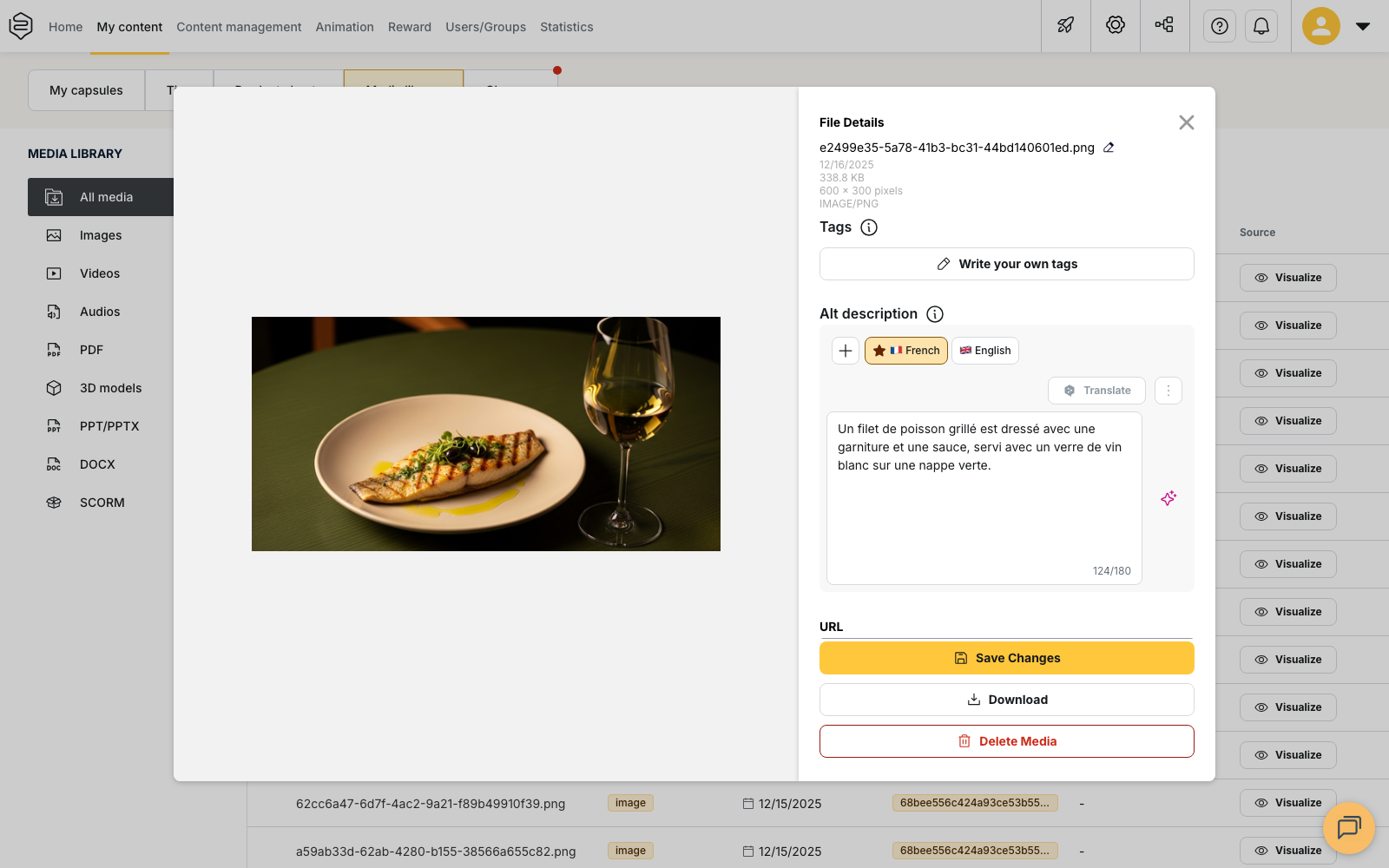The height and width of the screenshot is (868, 1389).
Task: Click Visualize for 62cc6a47 file row
Action: pyautogui.click(x=1288, y=803)
